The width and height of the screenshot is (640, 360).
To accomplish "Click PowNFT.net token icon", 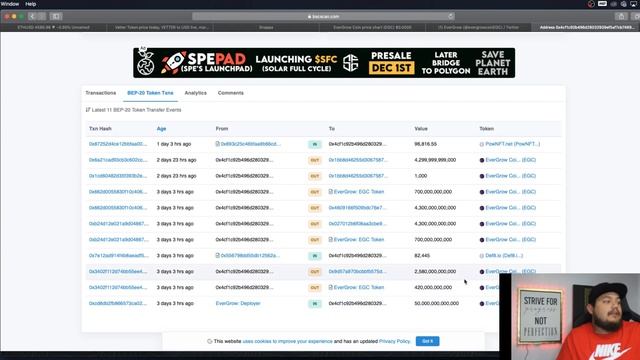I will coord(482,144).
